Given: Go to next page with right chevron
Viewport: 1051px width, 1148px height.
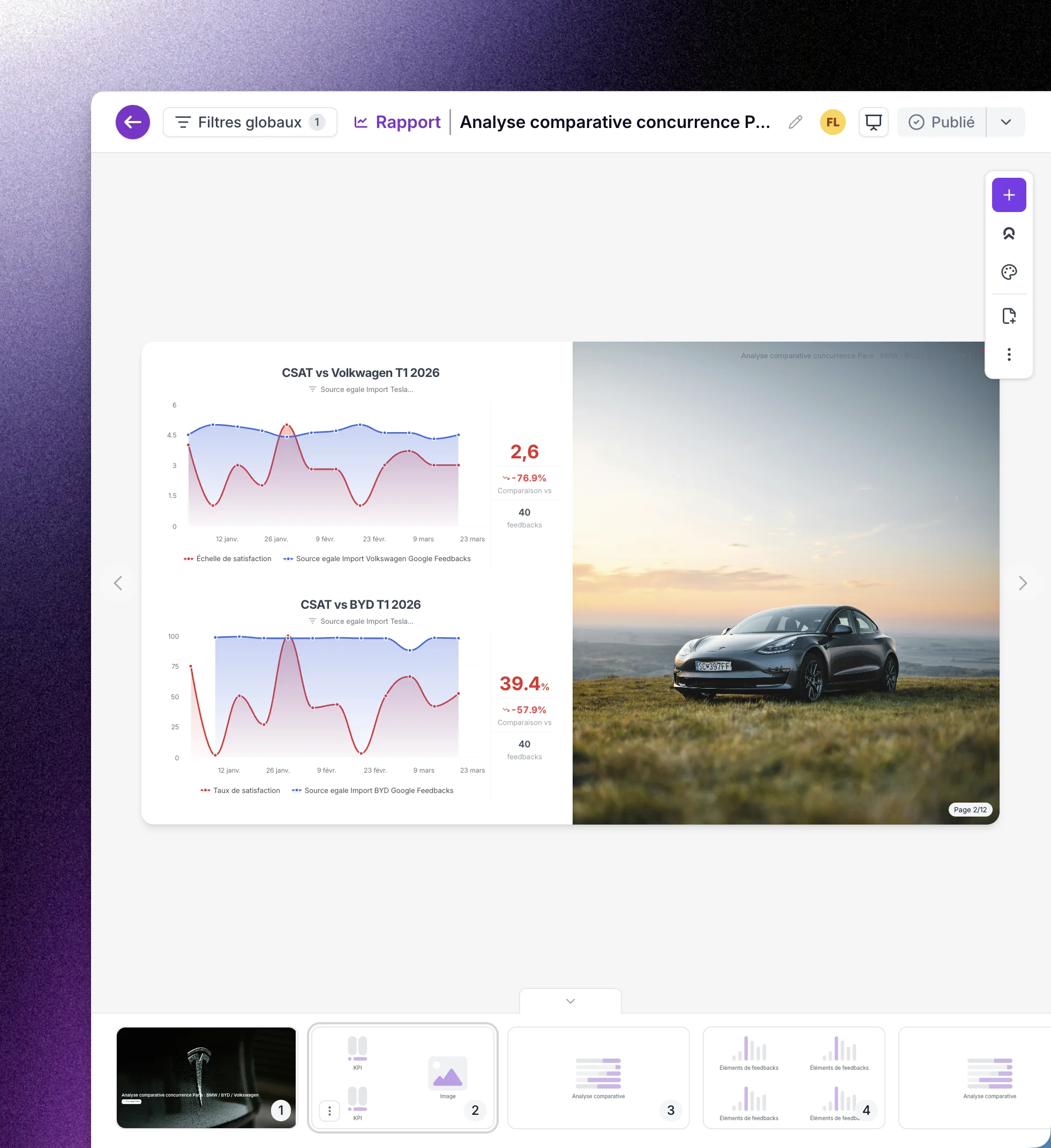Looking at the screenshot, I should 1023,583.
